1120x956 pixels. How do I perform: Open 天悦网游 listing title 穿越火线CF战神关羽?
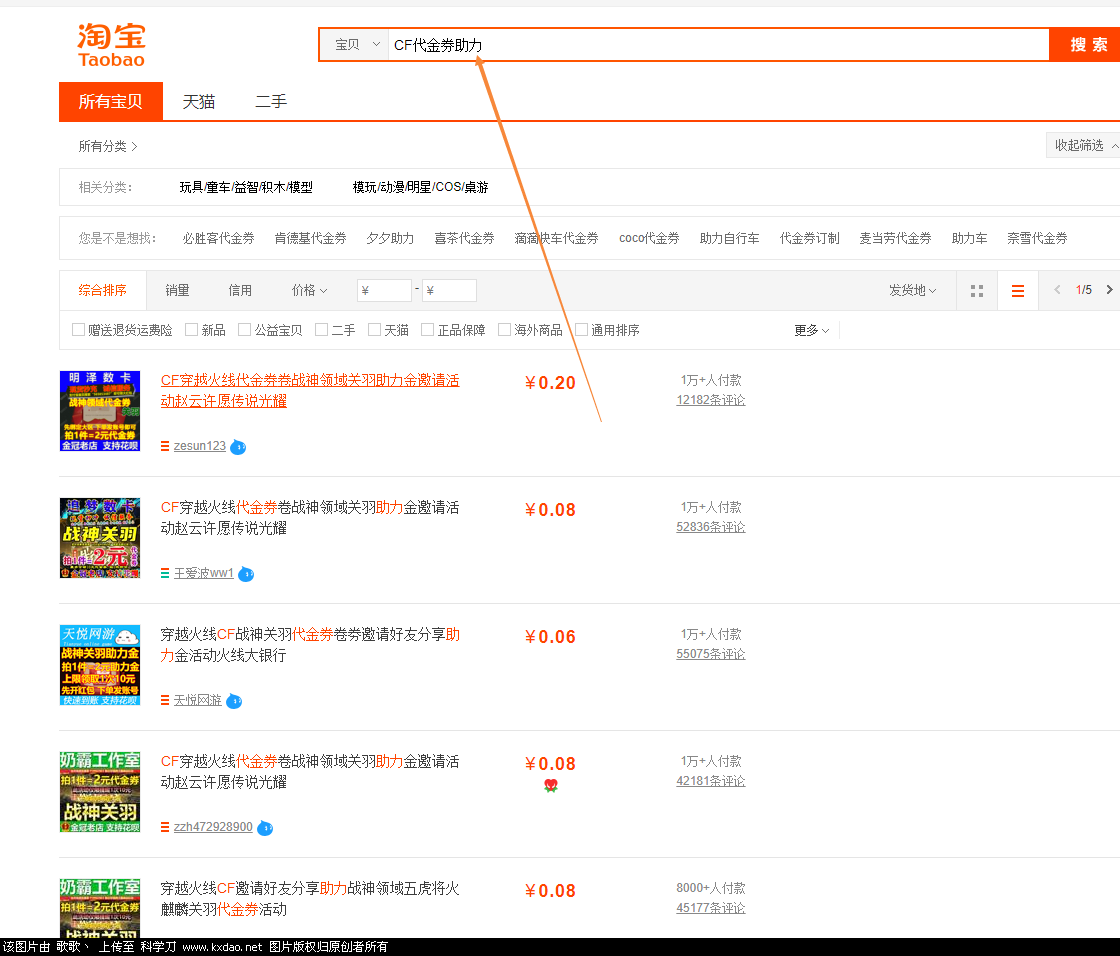pos(310,644)
